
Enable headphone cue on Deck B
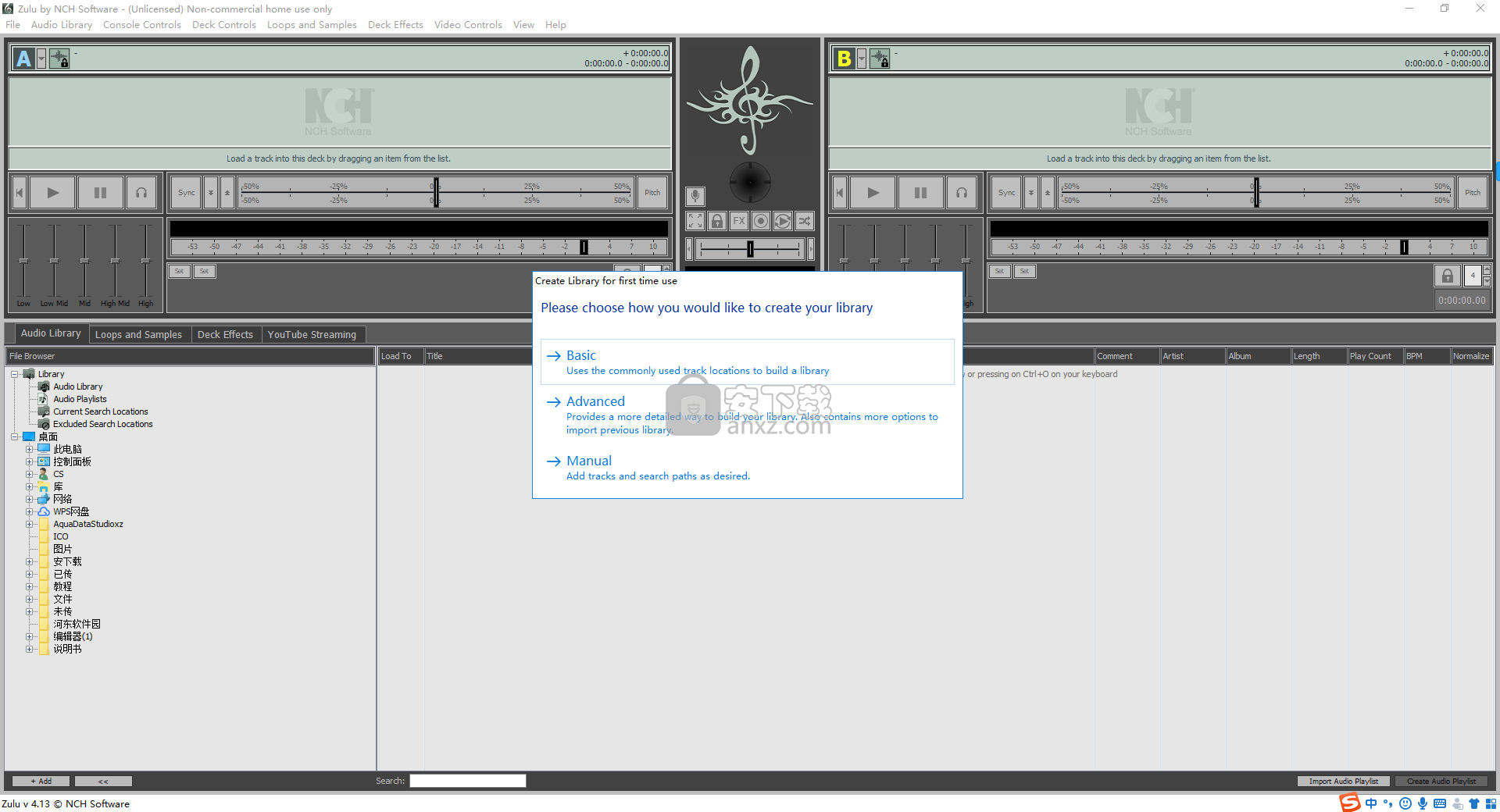click(962, 193)
